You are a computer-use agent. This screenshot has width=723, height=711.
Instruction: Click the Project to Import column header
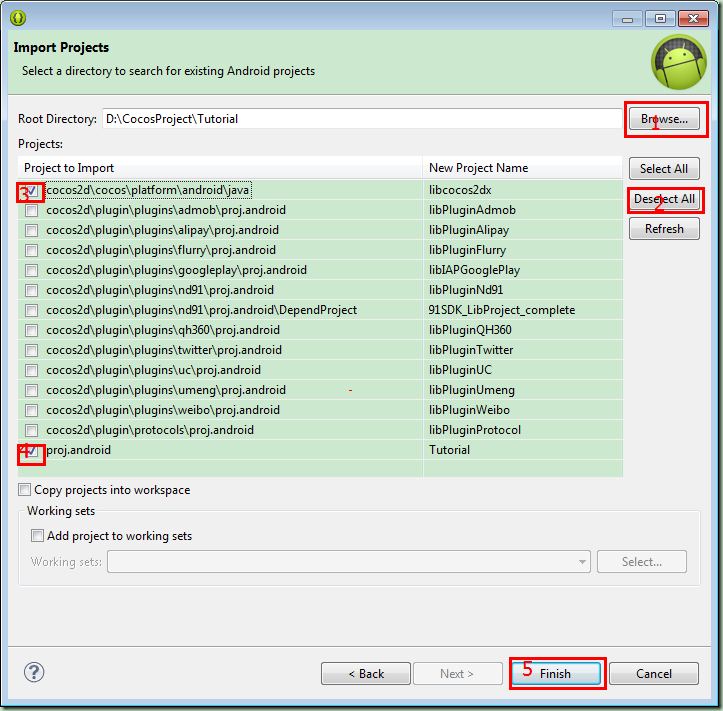coord(220,168)
